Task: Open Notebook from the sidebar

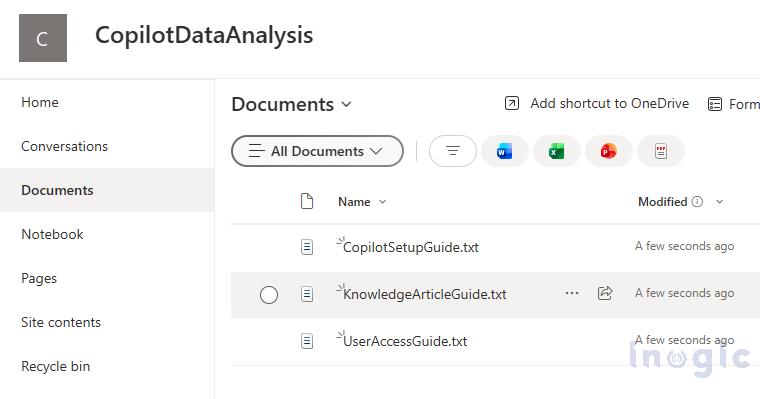Action: [52, 234]
